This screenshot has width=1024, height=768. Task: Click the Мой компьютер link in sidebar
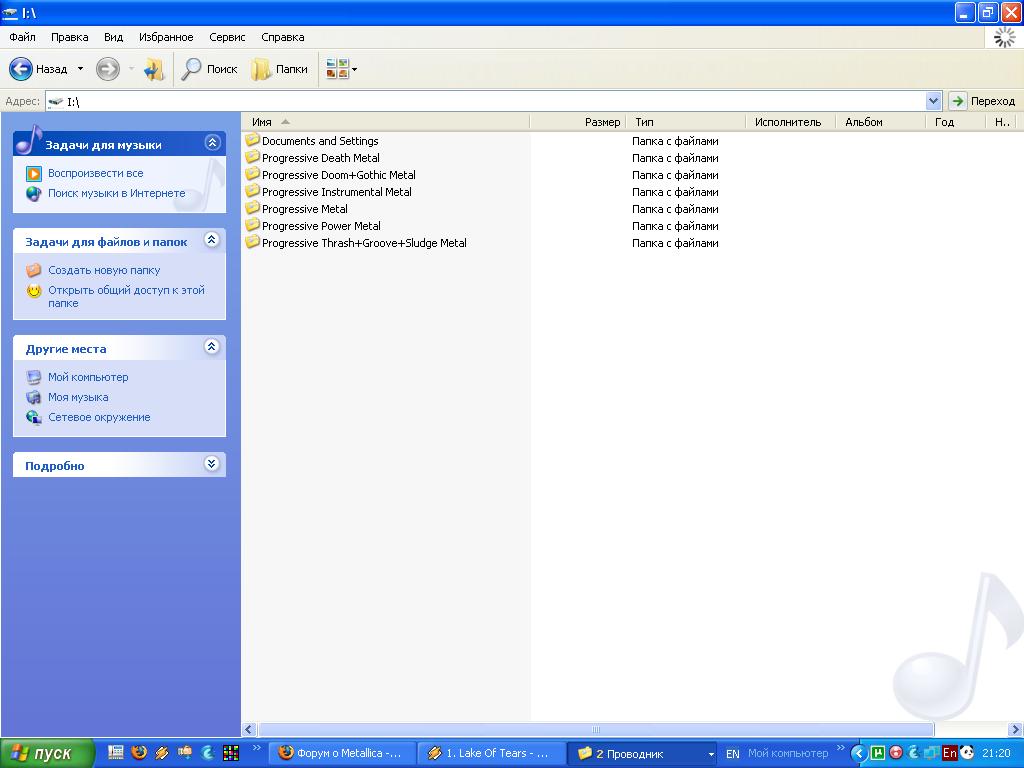[x=88, y=377]
